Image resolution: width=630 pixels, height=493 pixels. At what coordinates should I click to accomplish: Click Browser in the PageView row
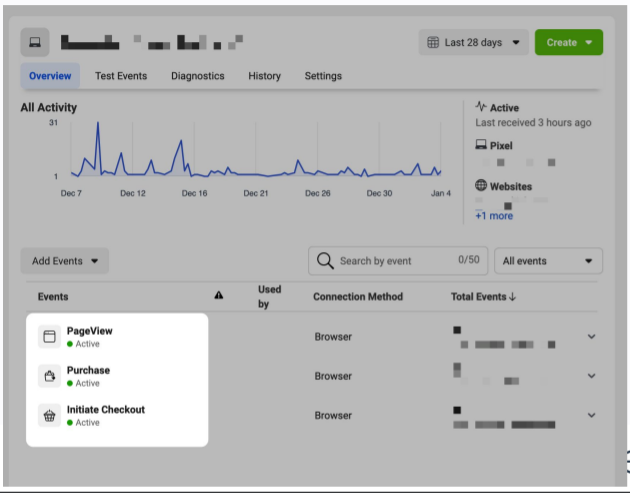point(333,337)
